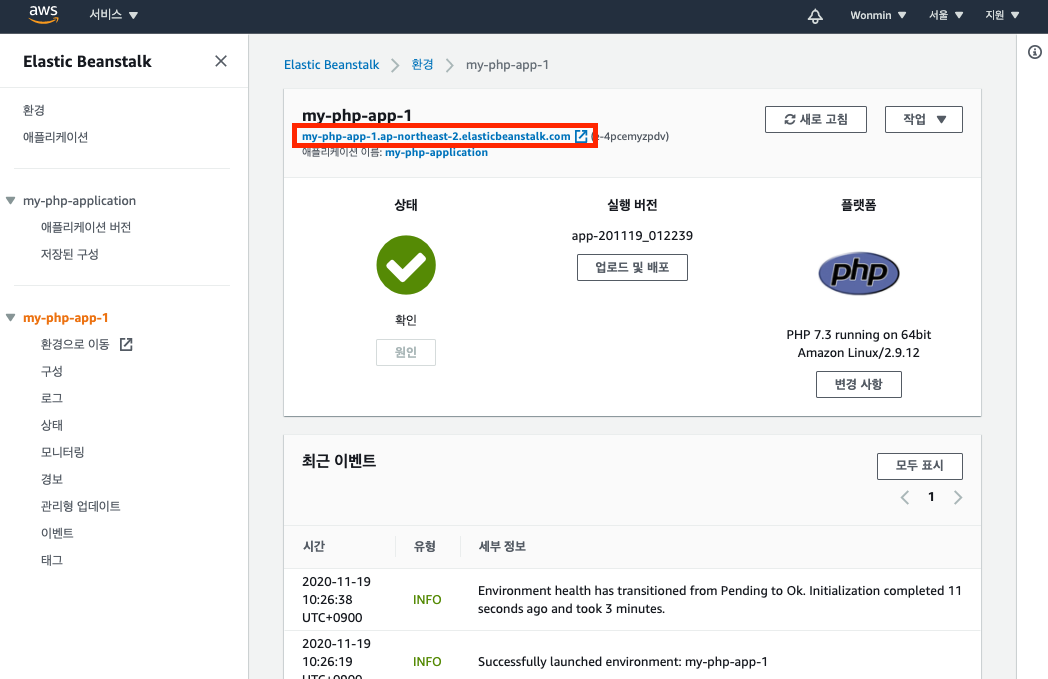
Task: Go to previous events page arrow
Action: click(905, 497)
